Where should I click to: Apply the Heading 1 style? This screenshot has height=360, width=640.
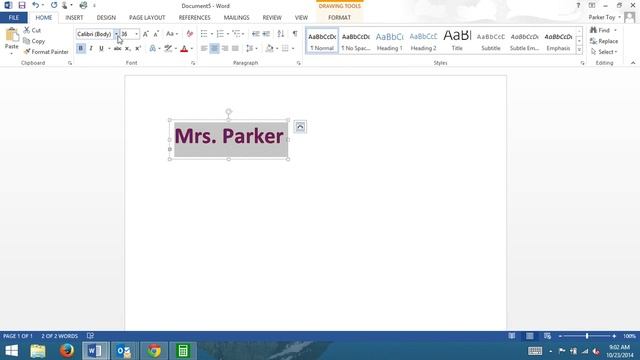[x=389, y=41]
